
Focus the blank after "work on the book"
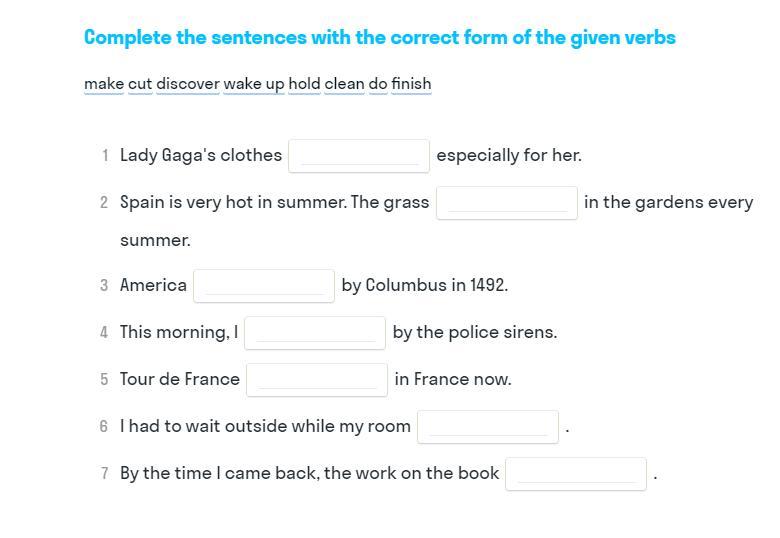pyautogui.click(x=576, y=474)
